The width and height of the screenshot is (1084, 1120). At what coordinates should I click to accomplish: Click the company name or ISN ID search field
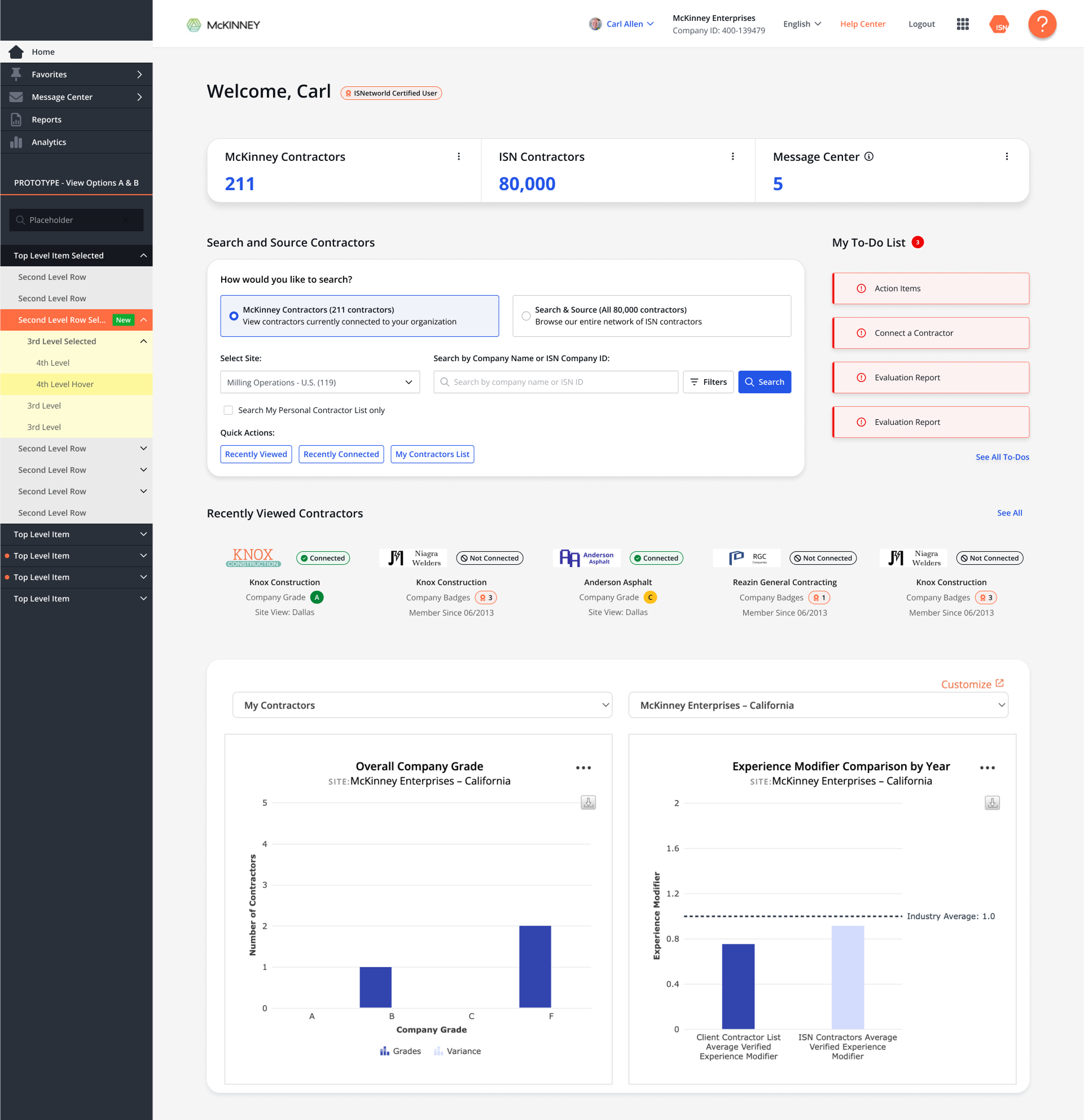(556, 383)
